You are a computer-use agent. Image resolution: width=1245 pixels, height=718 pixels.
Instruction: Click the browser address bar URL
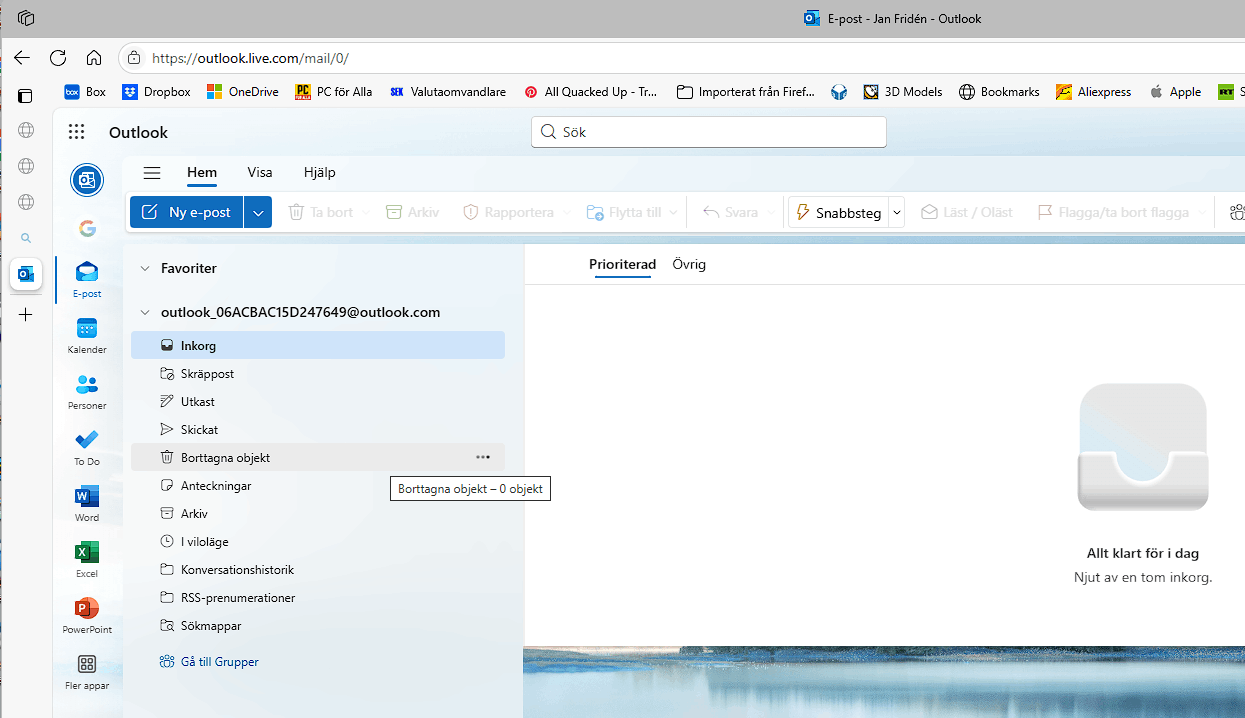click(250, 58)
